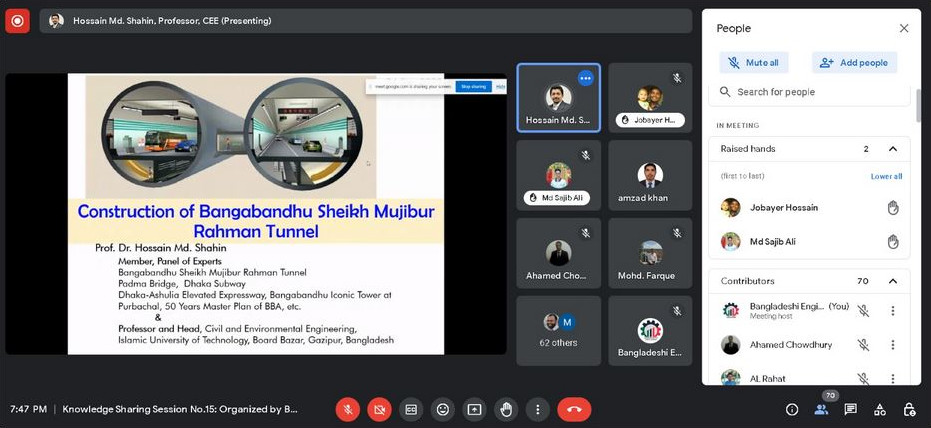Viewport: 931px width, 428px height.
Task: Toggle the People panel icon
Action: (822, 410)
